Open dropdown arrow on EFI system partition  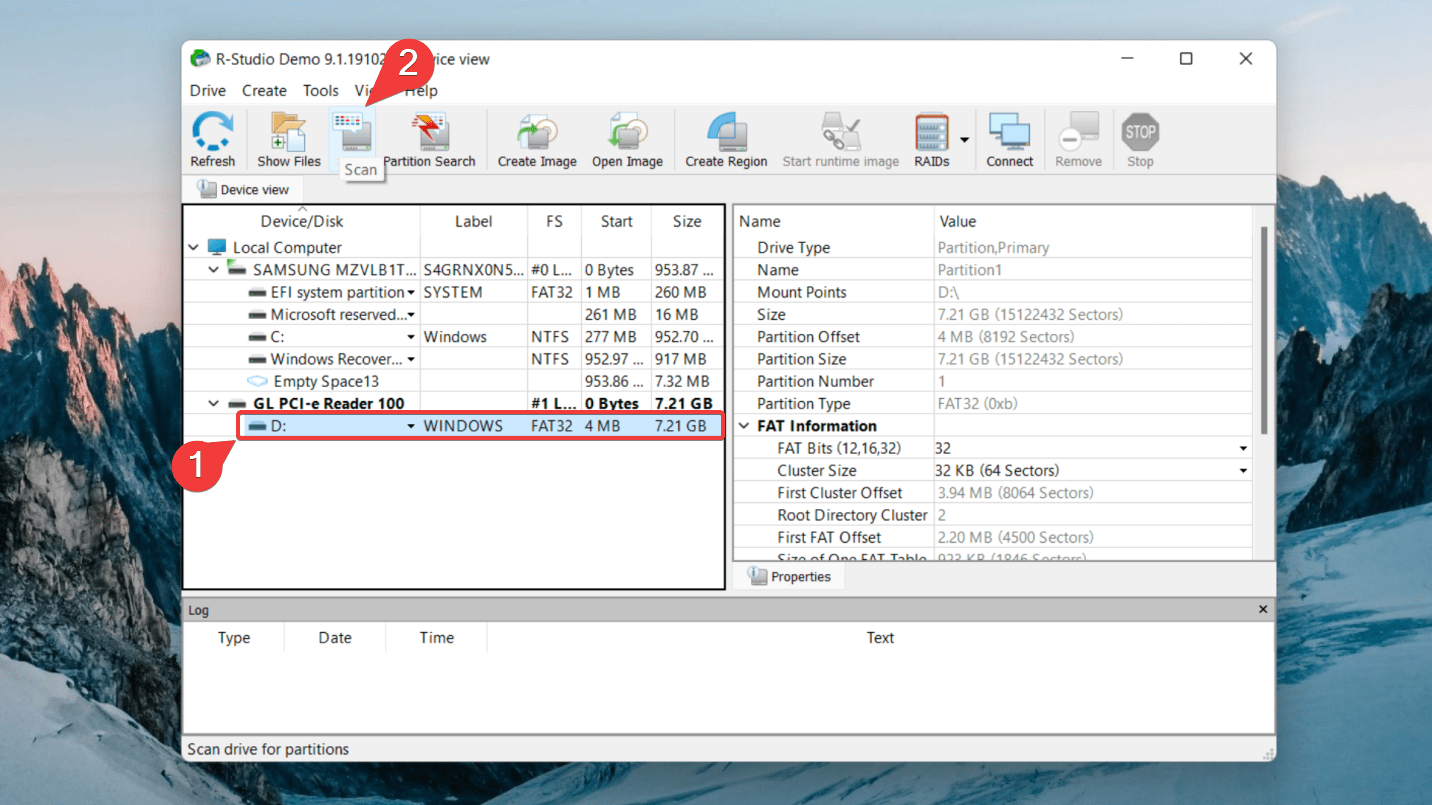(411, 292)
